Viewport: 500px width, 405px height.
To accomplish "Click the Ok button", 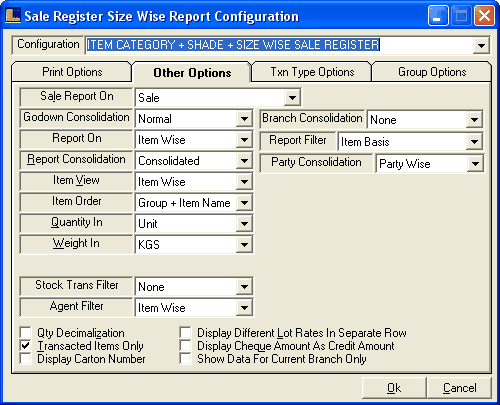I will click(x=394, y=388).
